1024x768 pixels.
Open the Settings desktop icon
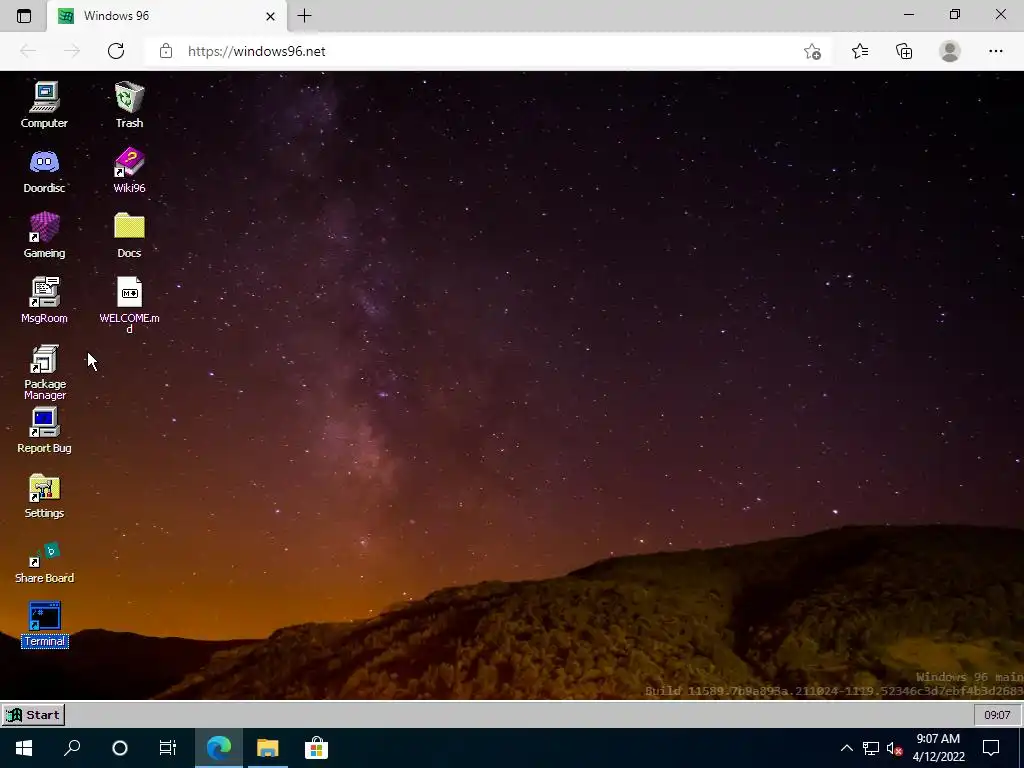click(x=44, y=496)
